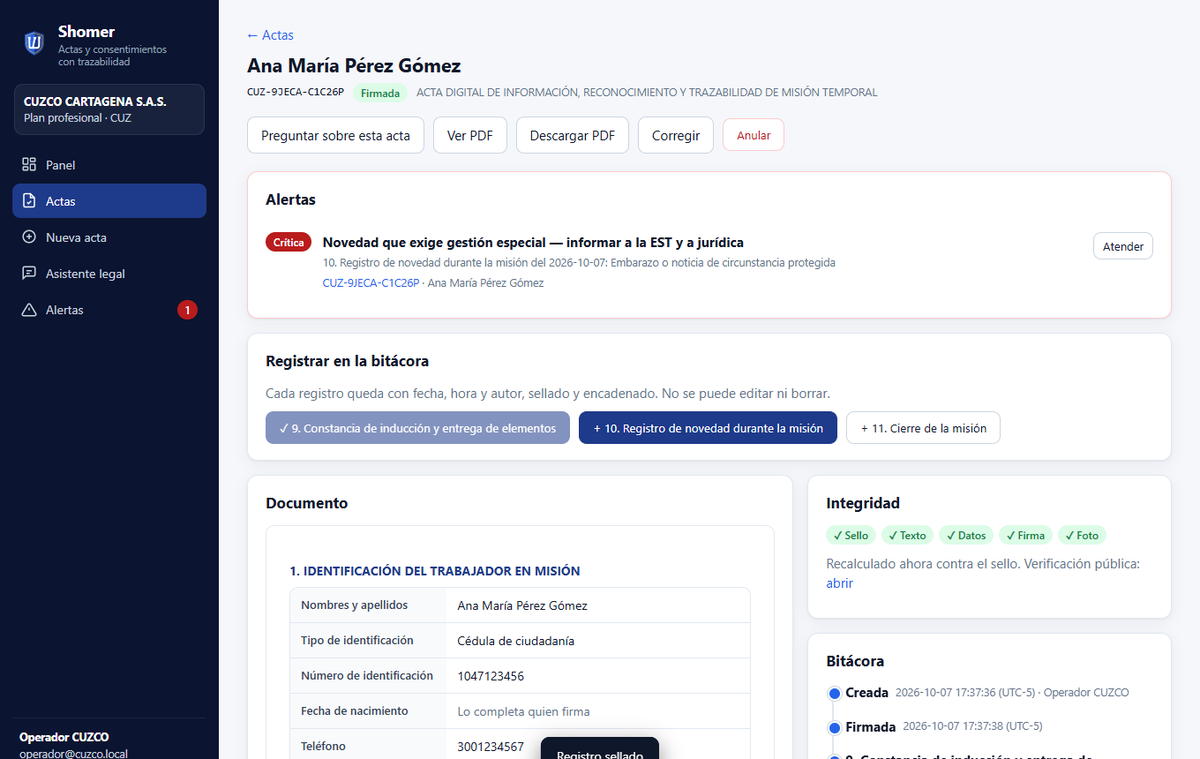Click the Corregir button
Image resolution: width=1200 pixels, height=759 pixels.
676,136
